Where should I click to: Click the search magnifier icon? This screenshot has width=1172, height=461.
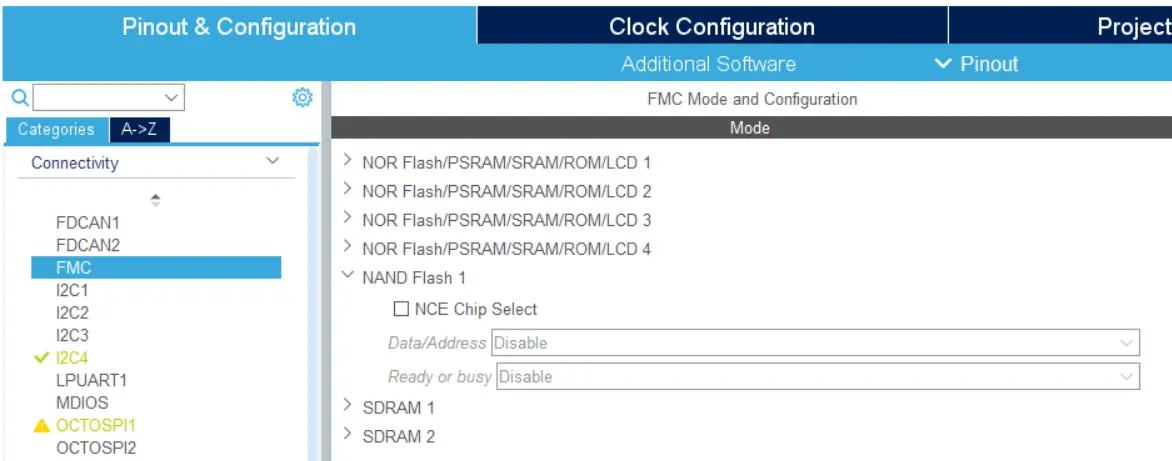[x=19, y=98]
